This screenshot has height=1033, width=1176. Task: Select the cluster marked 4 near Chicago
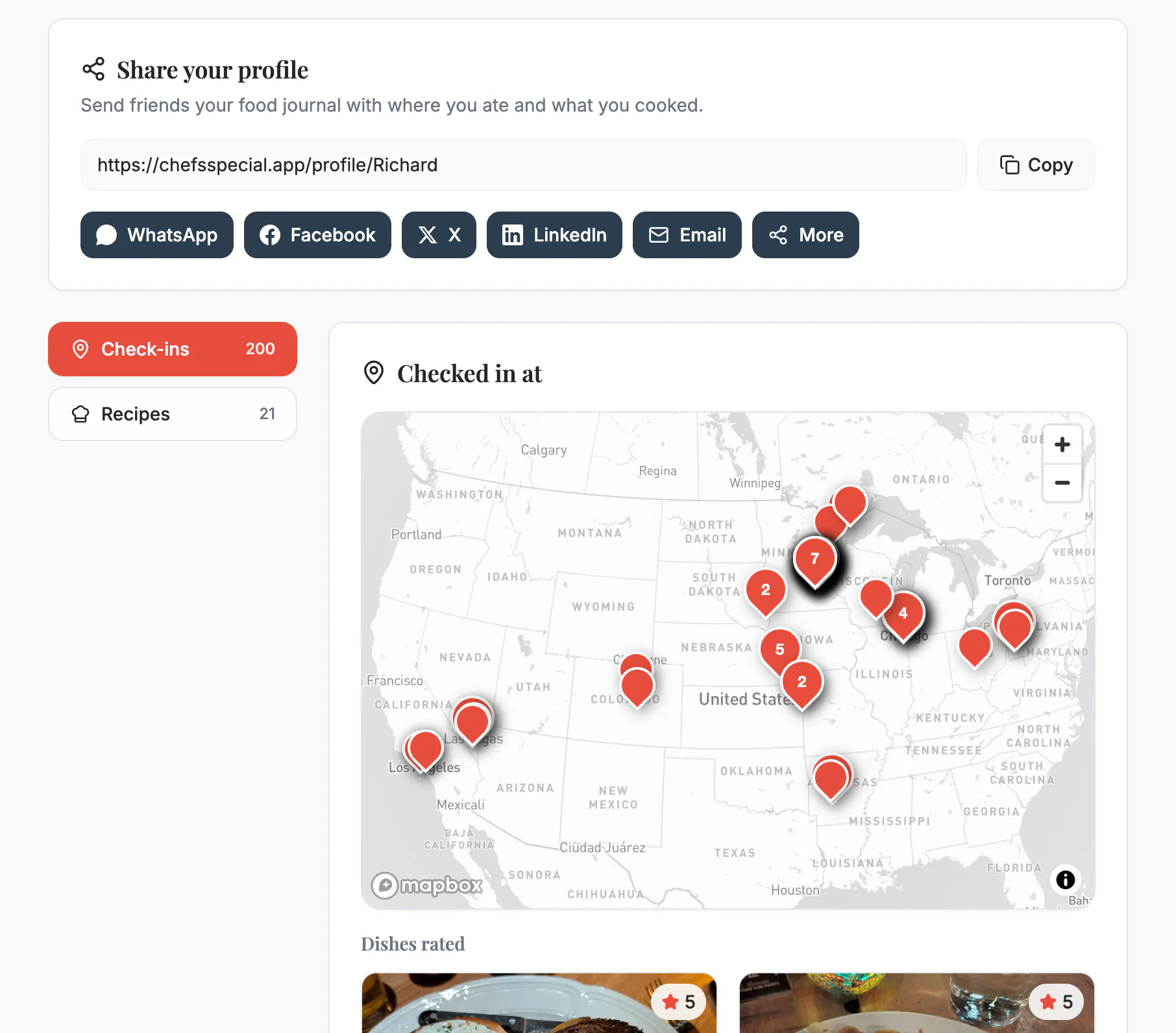point(903,615)
